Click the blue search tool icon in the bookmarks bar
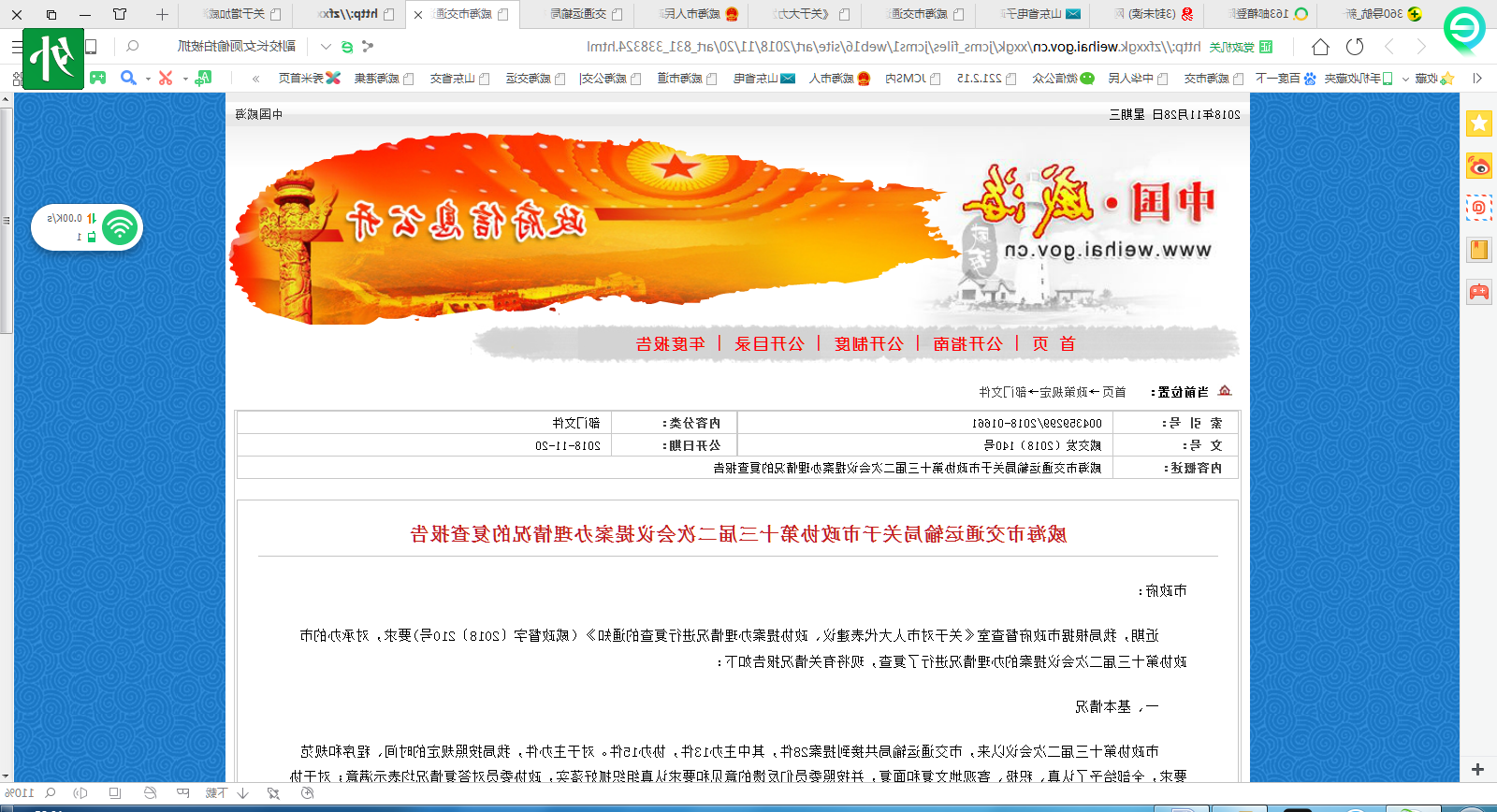Viewport: 1497px width, 812px height. (x=128, y=78)
